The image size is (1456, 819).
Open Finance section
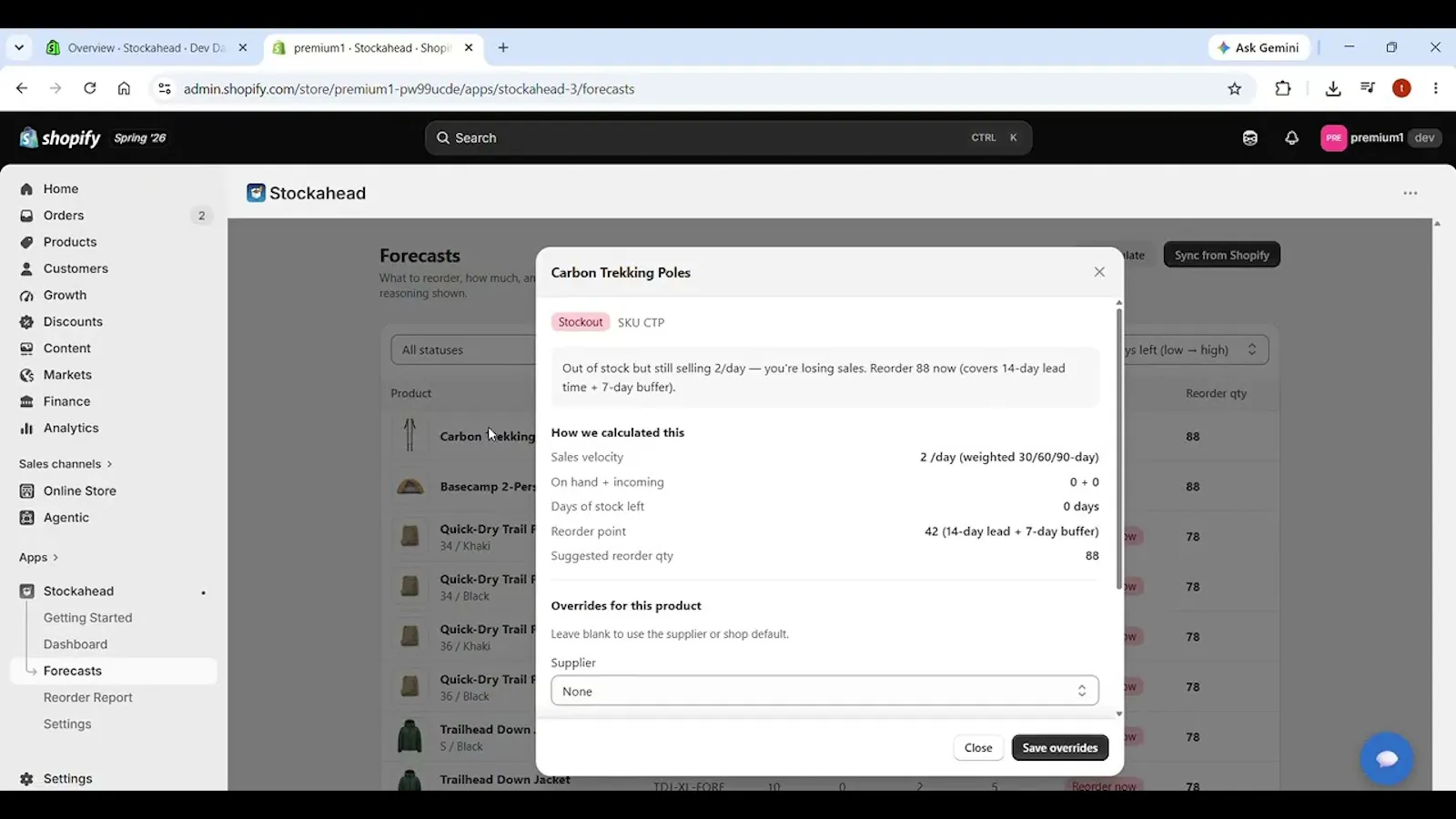coord(66,401)
